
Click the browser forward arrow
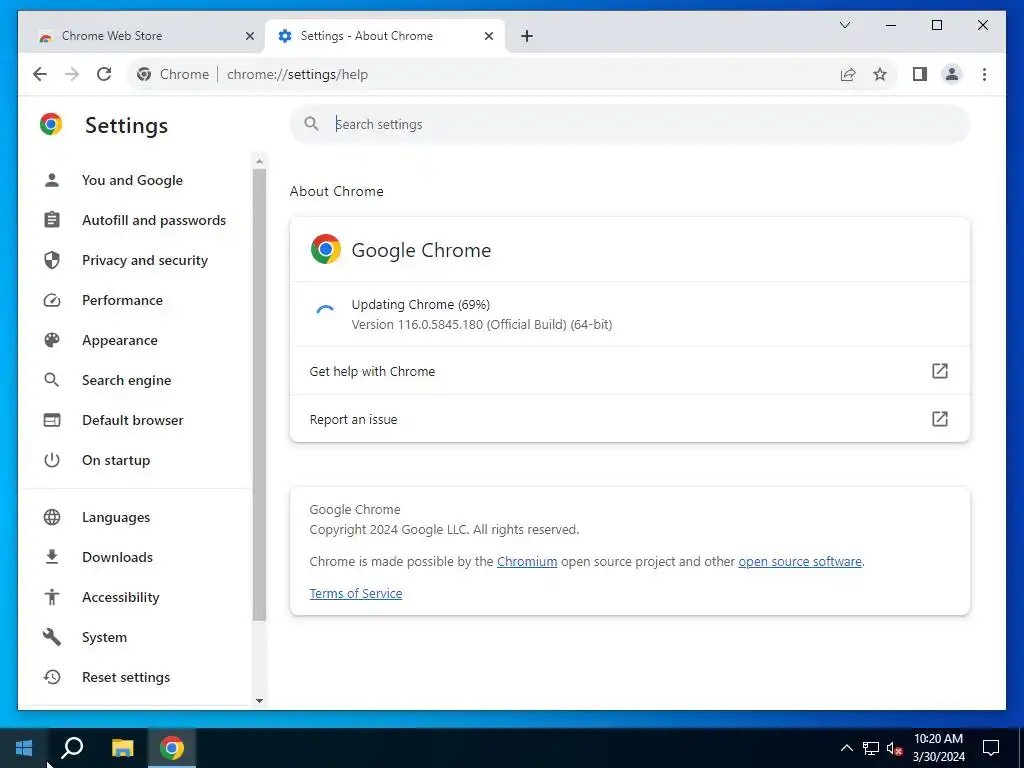pyautogui.click(x=72, y=74)
